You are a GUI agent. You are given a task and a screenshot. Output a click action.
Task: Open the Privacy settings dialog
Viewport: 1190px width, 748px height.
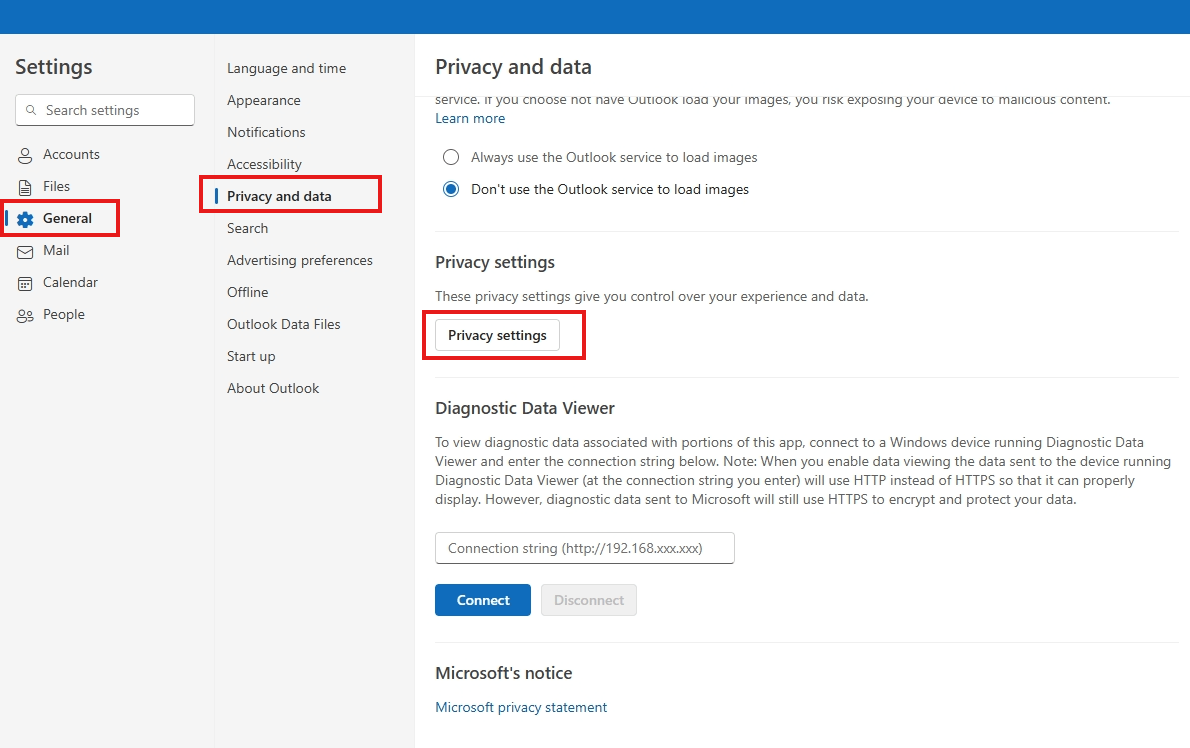click(497, 335)
